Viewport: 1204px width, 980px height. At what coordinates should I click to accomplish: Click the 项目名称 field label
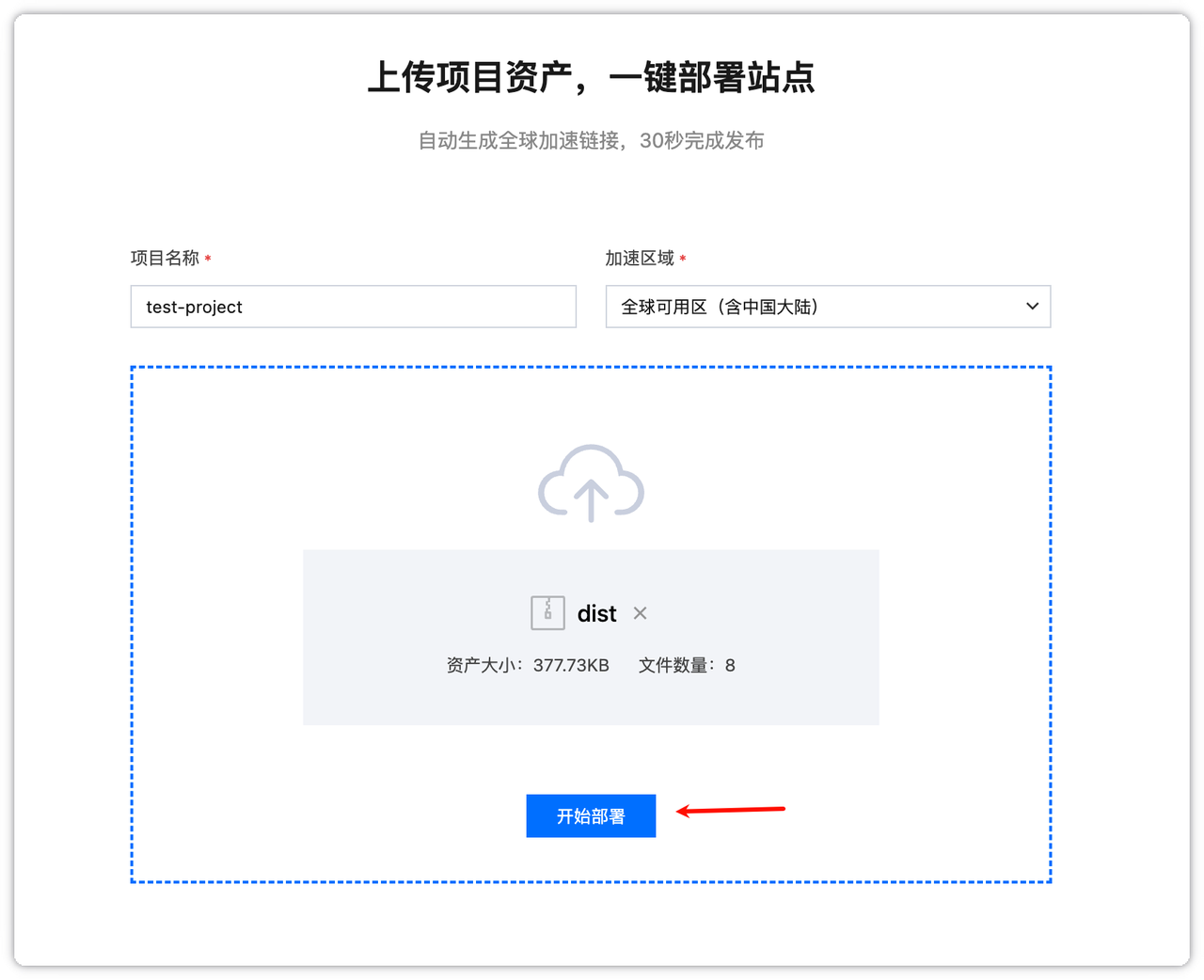(x=165, y=258)
